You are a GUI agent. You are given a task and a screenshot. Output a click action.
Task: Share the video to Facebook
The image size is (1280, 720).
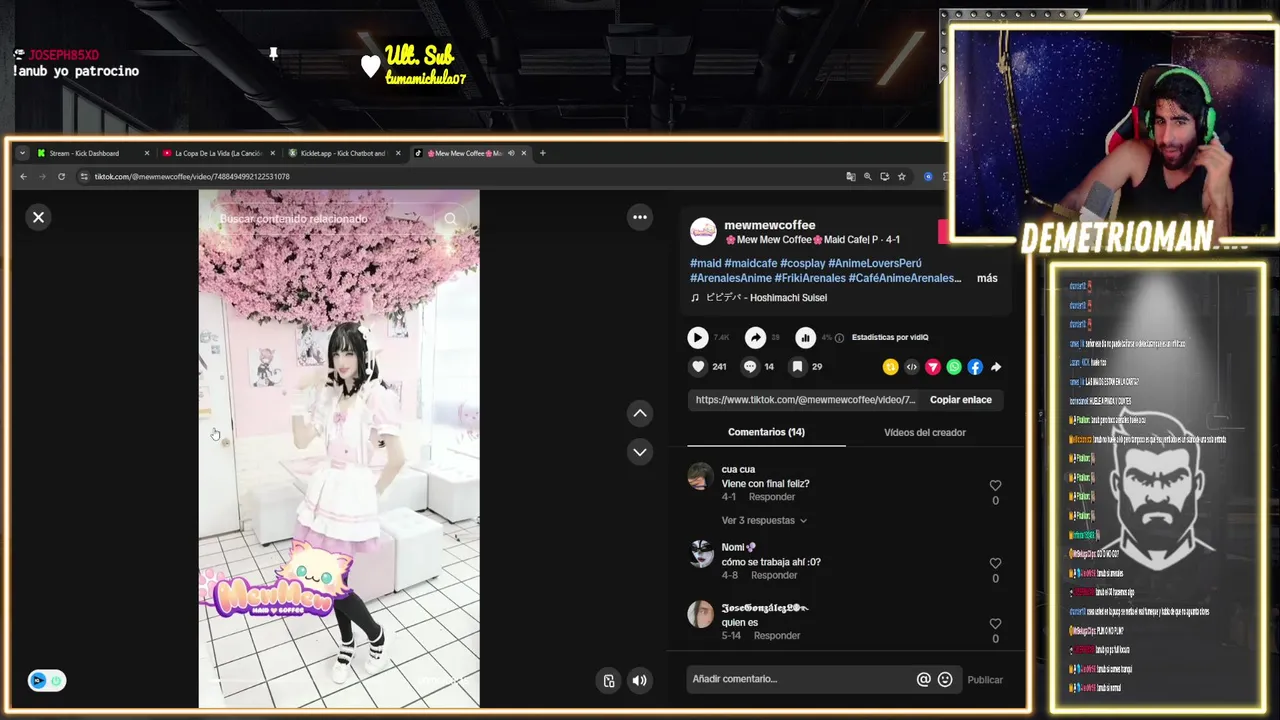[x=975, y=367]
